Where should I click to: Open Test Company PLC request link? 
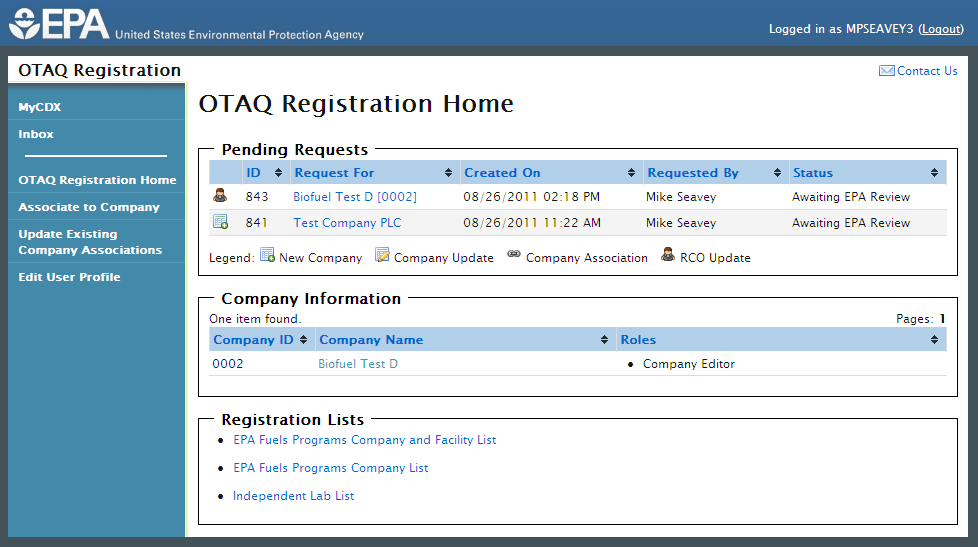[x=347, y=223]
